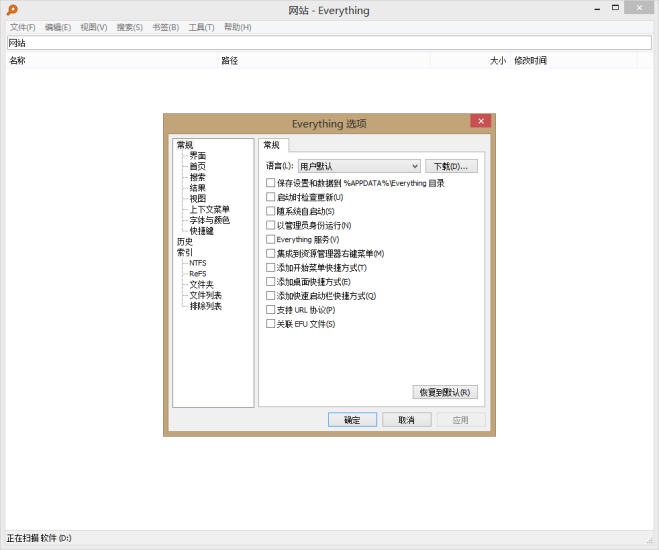Select 索引 in the options tree
659x550 pixels.
pyautogui.click(x=185, y=252)
